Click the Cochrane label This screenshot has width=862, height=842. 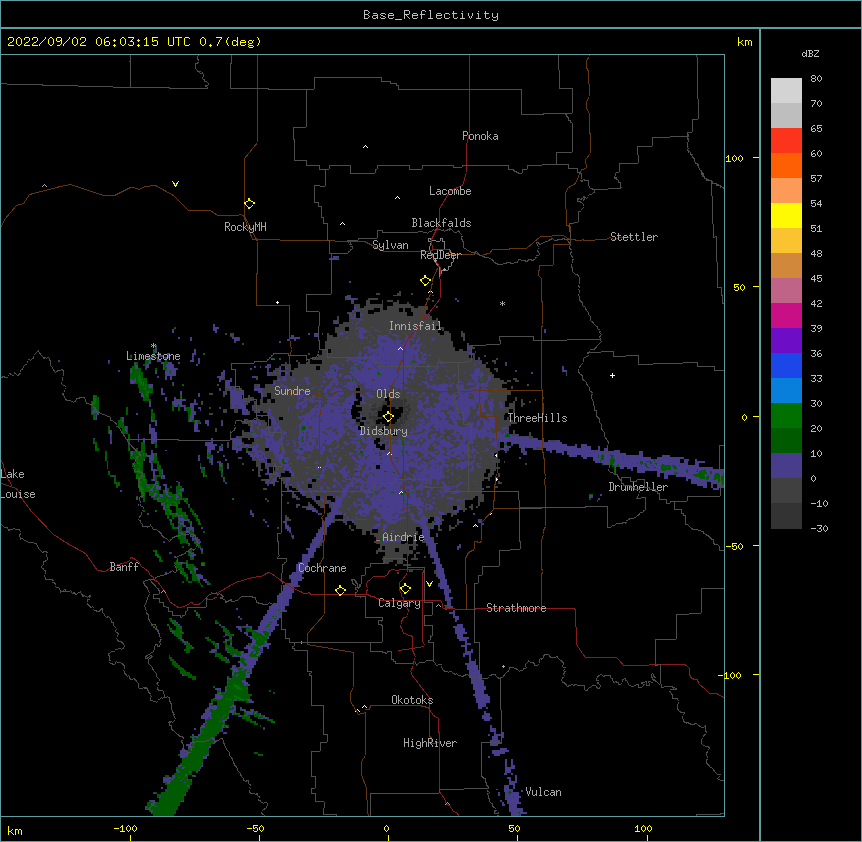(322, 568)
